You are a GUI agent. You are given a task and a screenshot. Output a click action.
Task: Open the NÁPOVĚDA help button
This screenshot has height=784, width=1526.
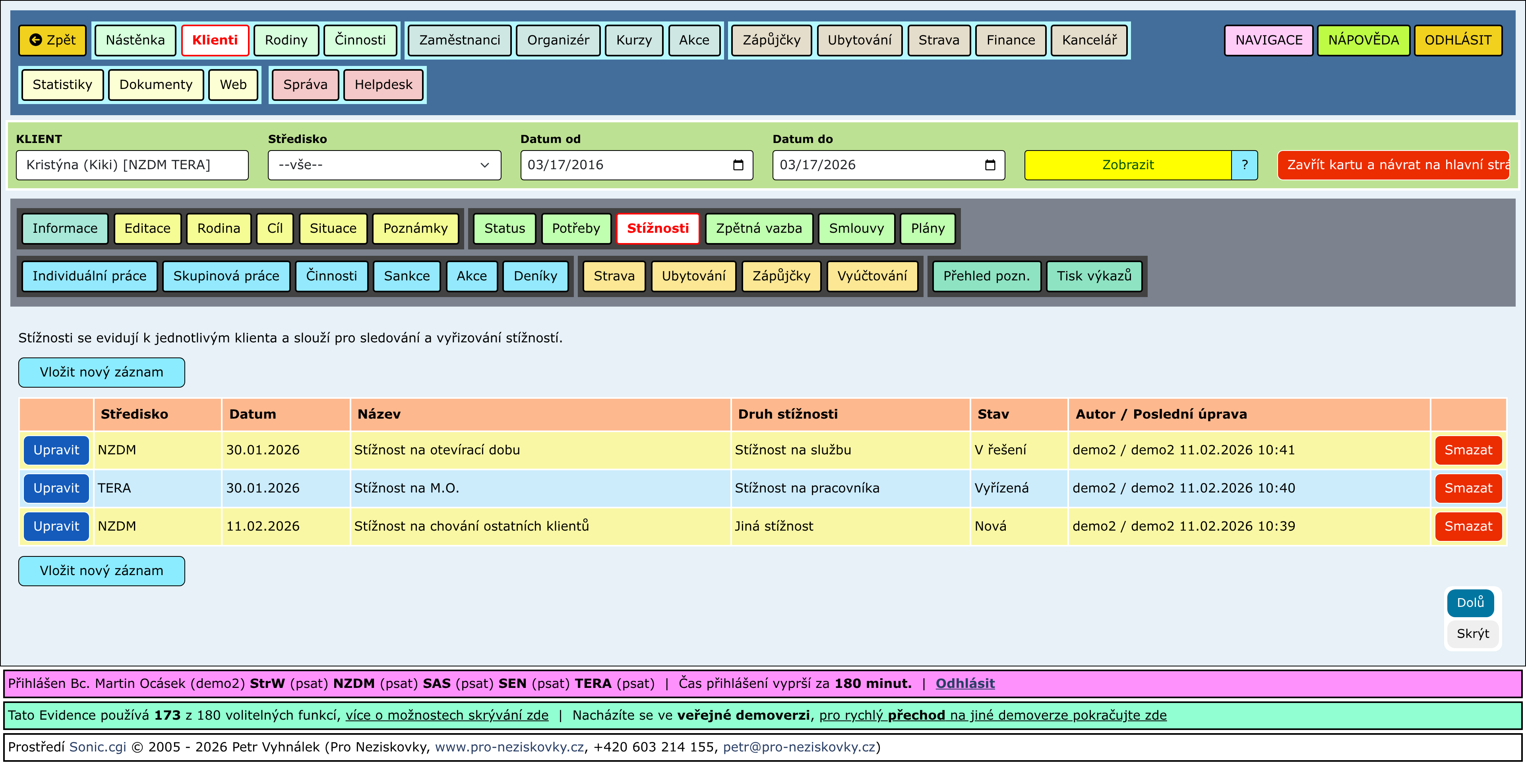point(1363,40)
